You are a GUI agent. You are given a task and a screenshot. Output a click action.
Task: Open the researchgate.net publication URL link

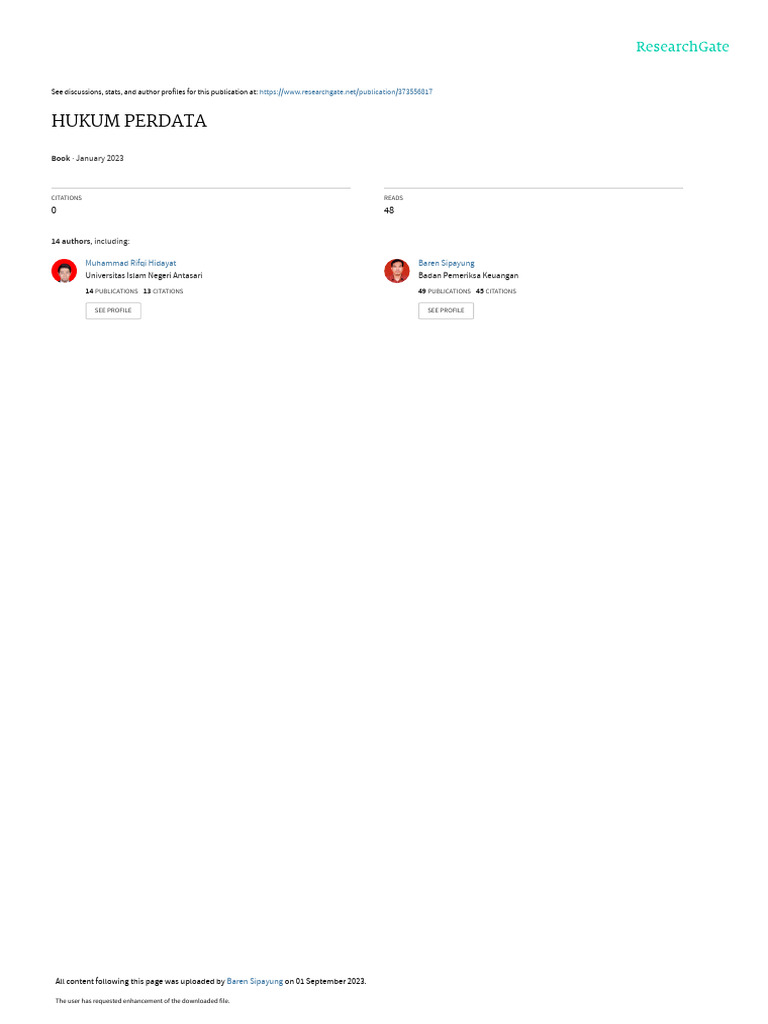click(346, 92)
